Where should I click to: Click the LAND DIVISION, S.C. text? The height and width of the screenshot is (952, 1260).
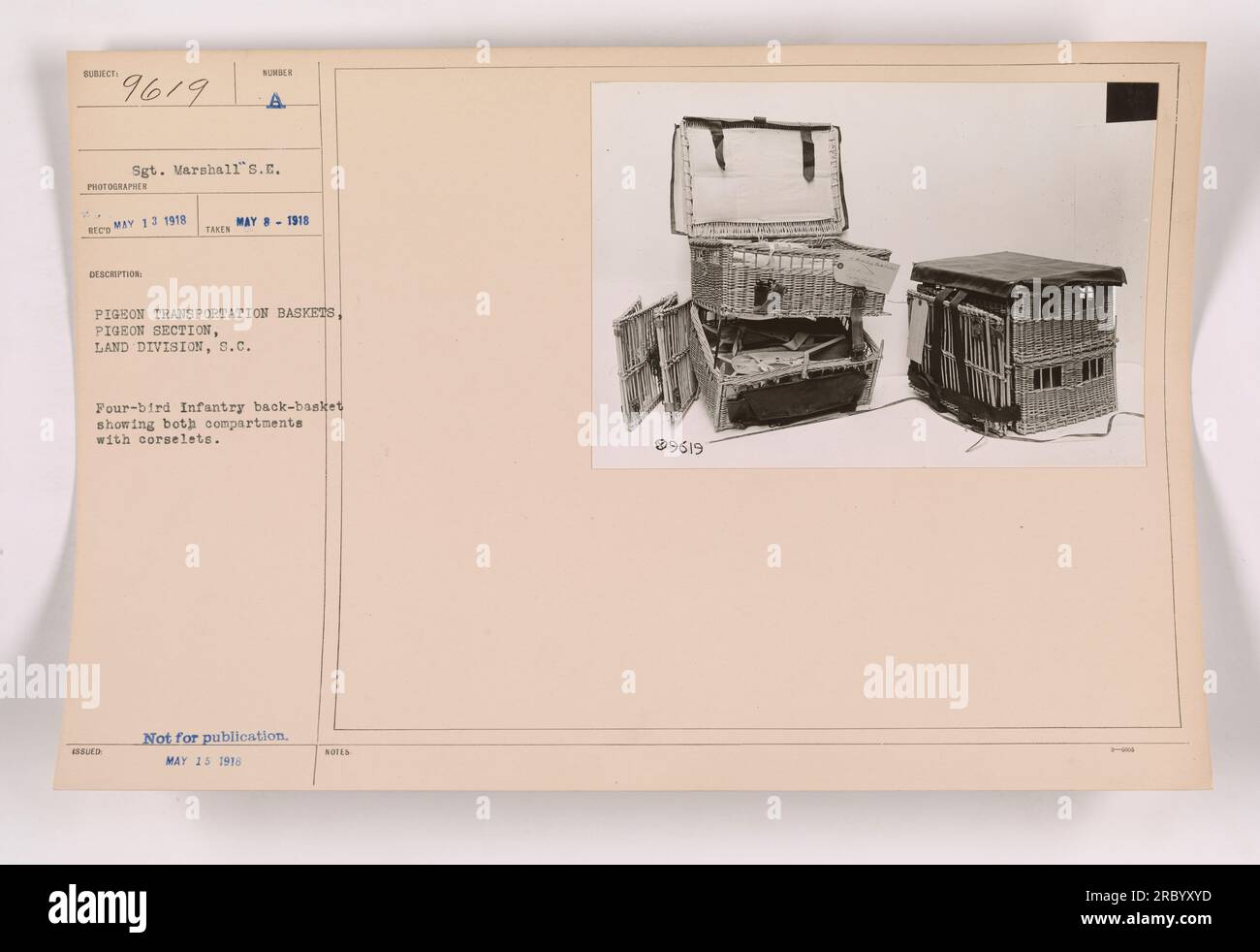pos(174,347)
